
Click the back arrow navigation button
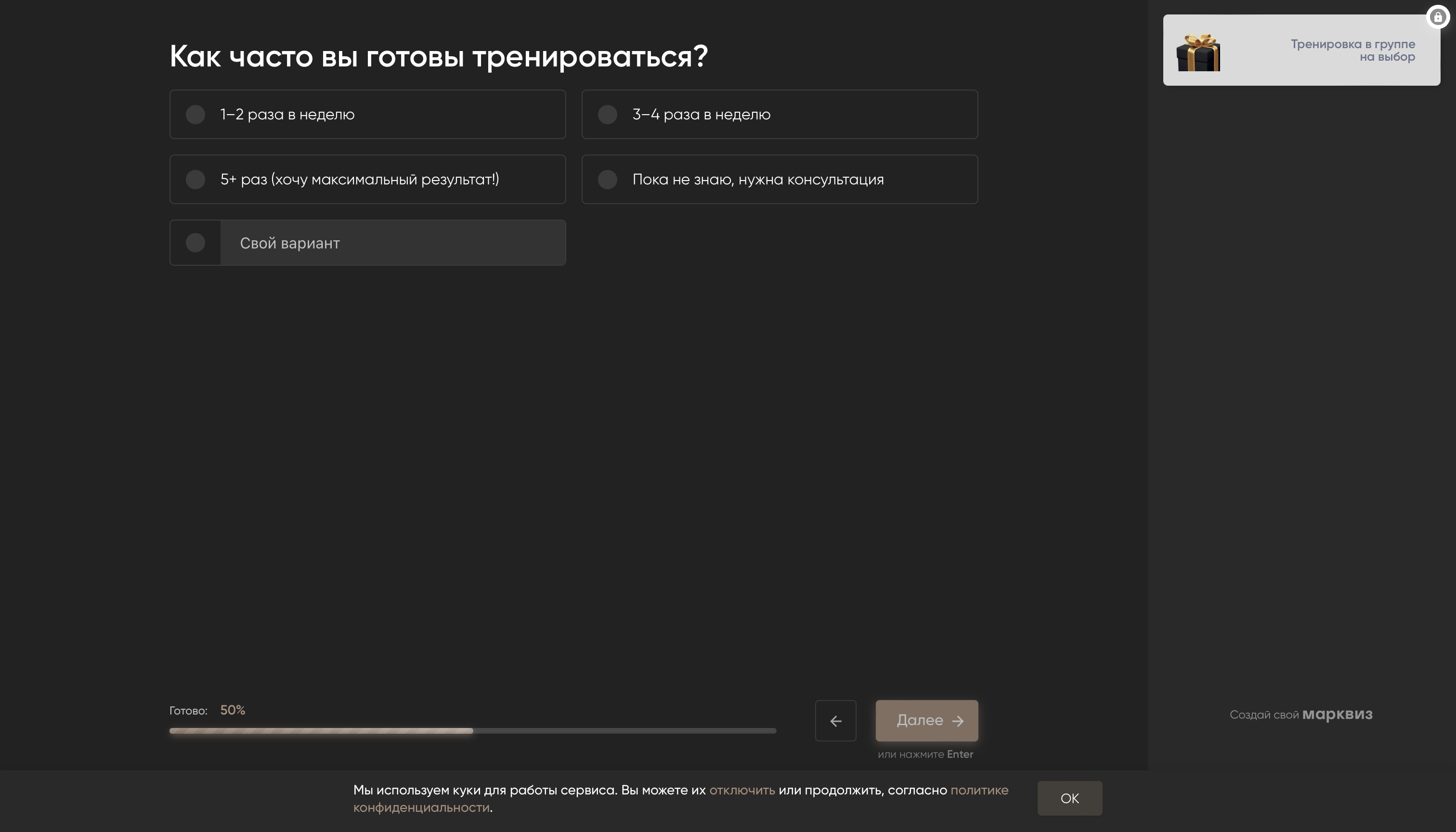pos(835,721)
